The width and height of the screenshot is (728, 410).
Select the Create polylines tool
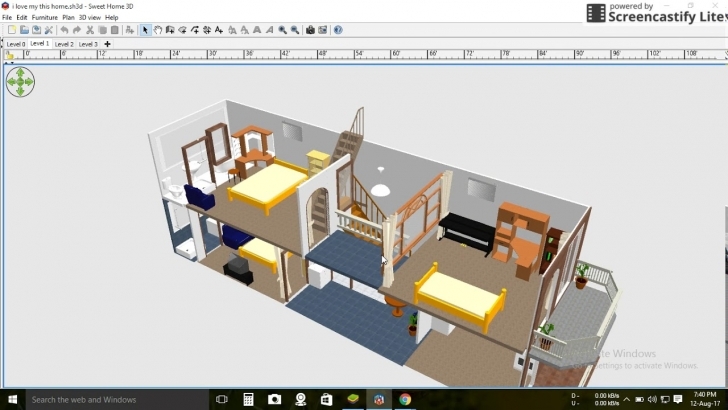pyautogui.click(x=195, y=30)
